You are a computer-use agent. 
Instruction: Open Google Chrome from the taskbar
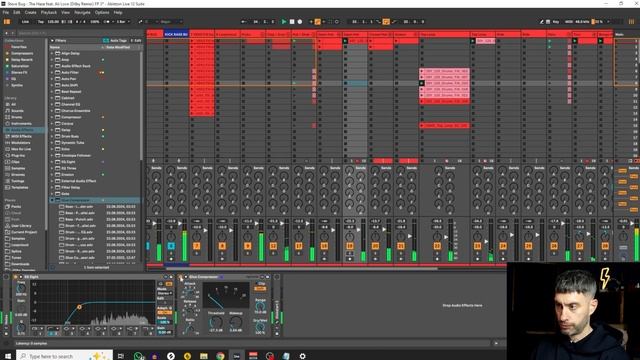pos(220,356)
